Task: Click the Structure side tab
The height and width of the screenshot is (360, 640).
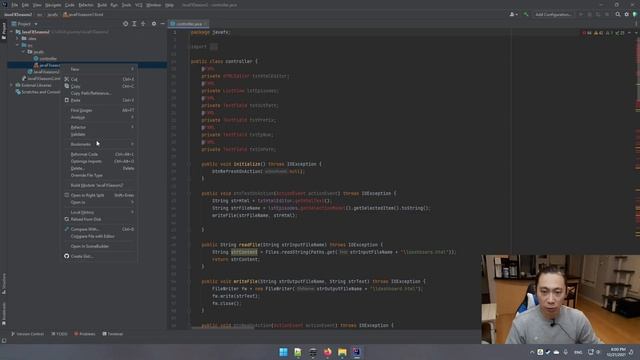Action: click(x=4, y=283)
